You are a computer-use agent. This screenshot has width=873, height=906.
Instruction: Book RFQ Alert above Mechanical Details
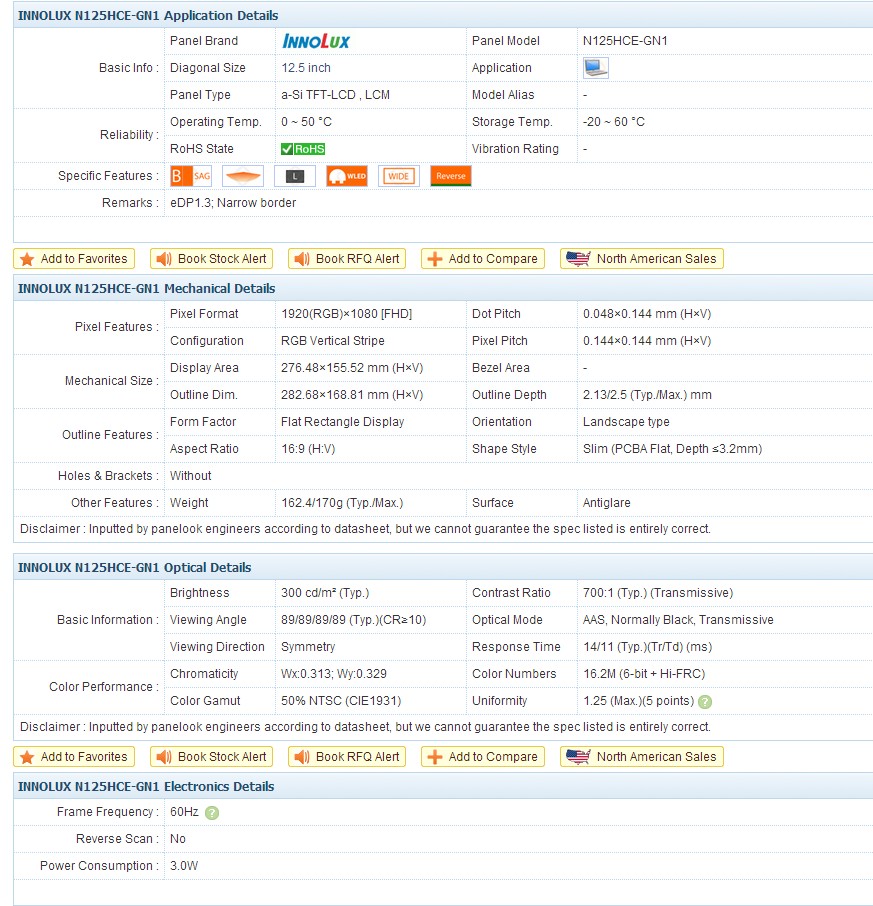pos(347,259)
